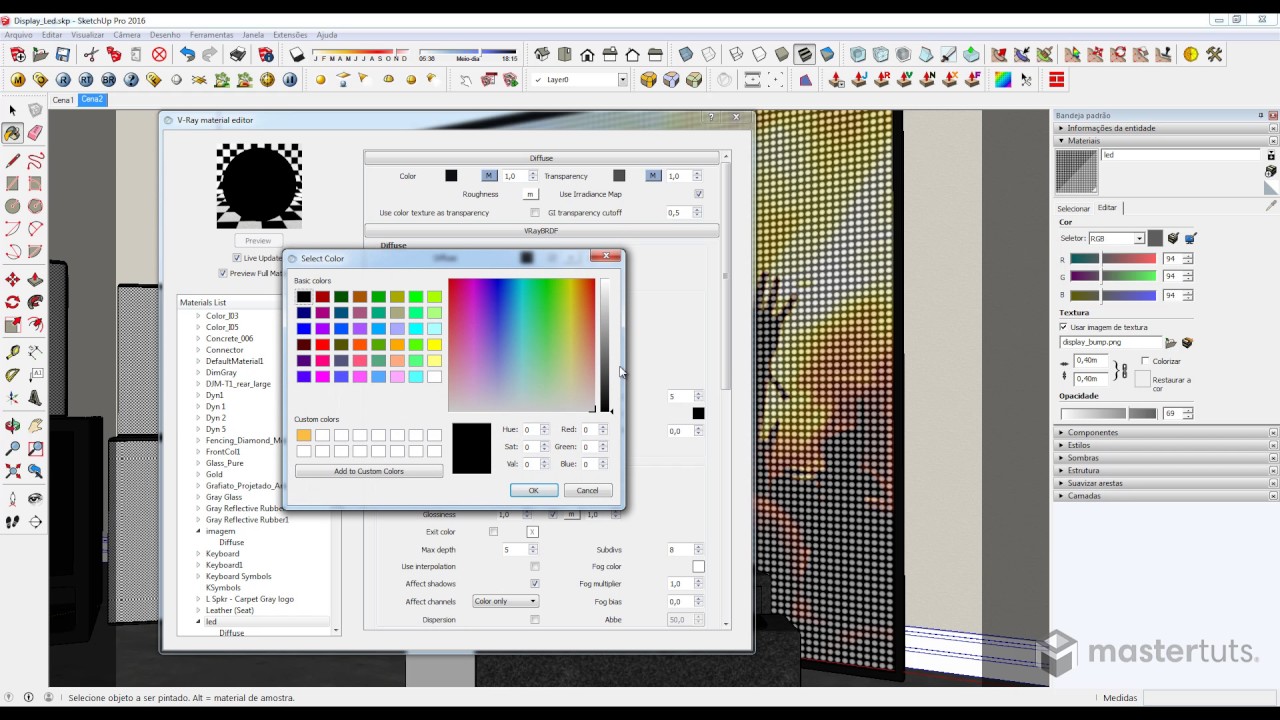Screen dimensions: 1280x720
Task: Select the Orbit tool in left toolbar
Action: pyautogui.click(x=13, y=424)
